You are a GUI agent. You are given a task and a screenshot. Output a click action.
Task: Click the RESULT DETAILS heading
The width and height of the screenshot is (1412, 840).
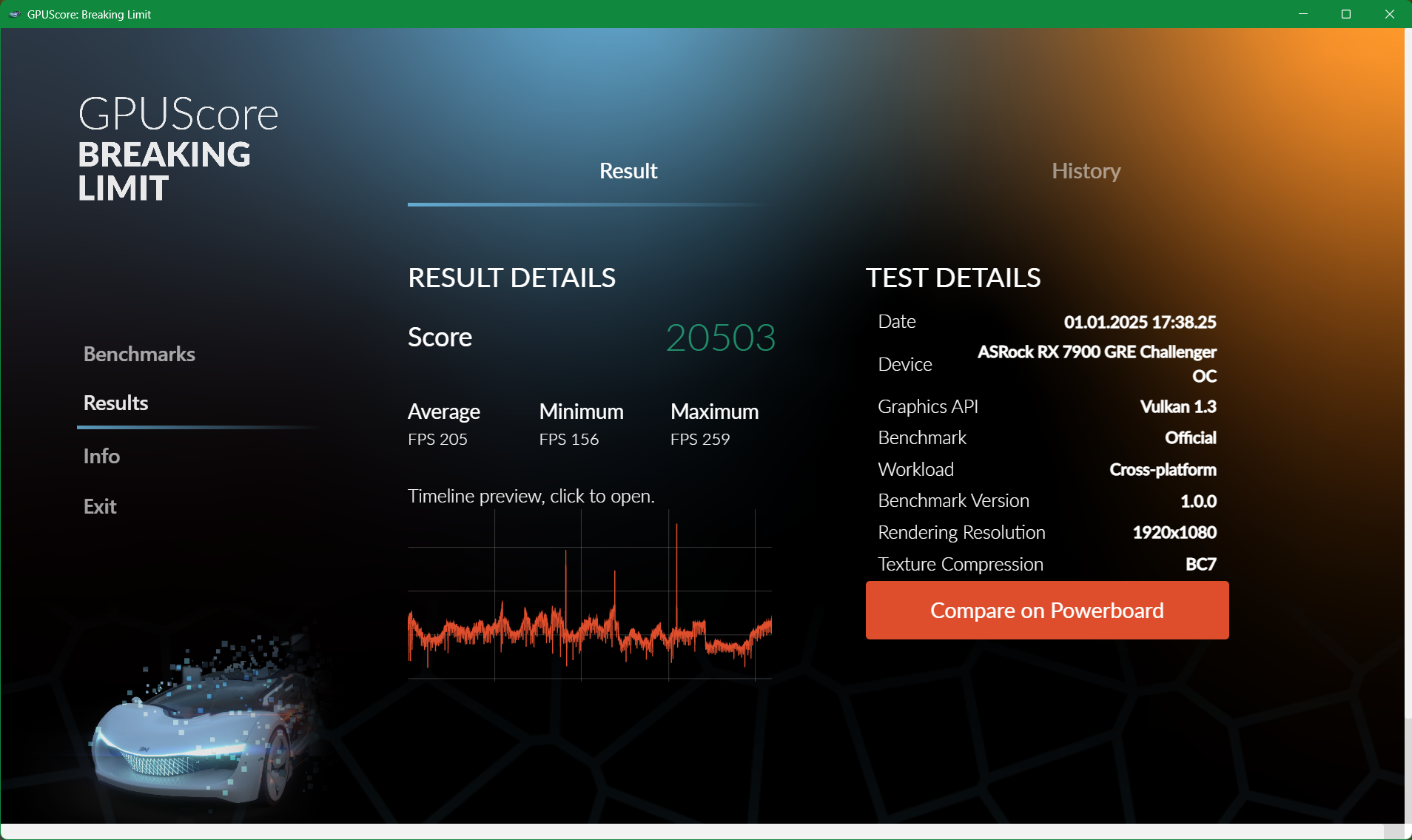coord(511,278)
